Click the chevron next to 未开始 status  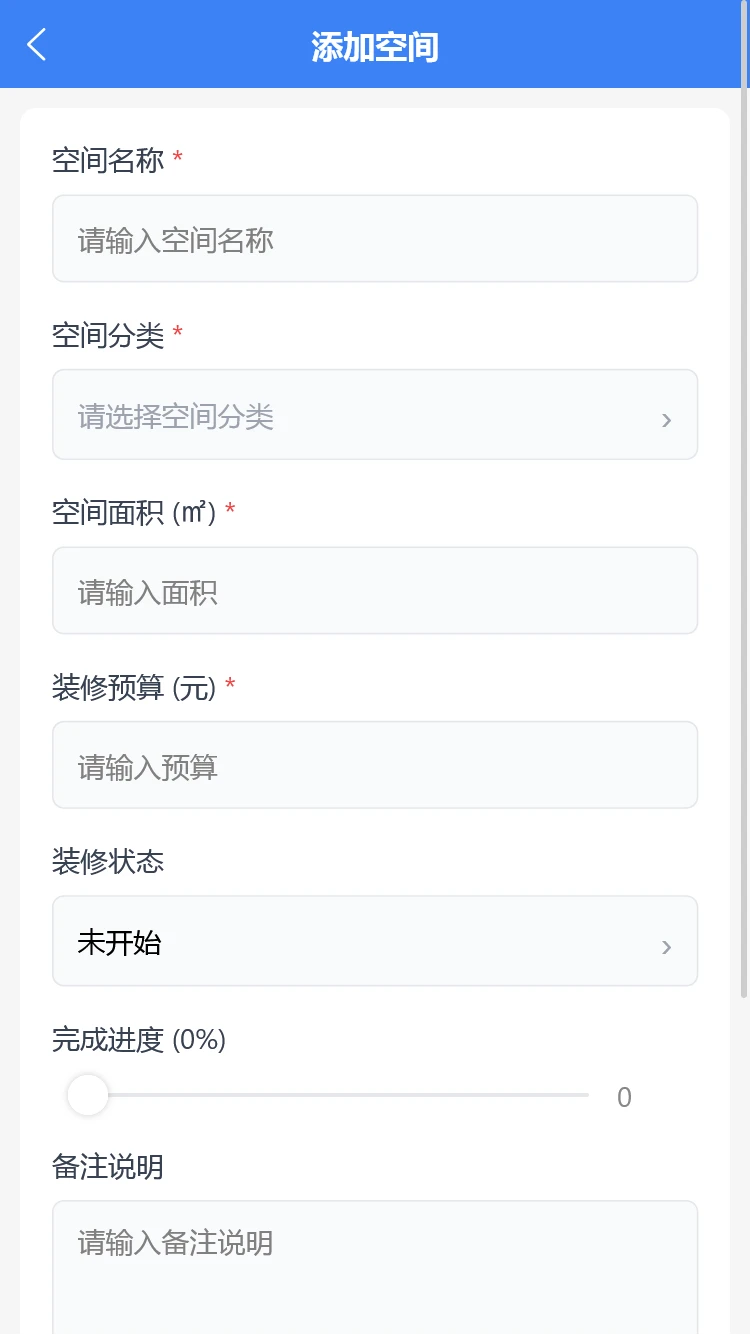pyautogui.click(x=666, y=946)
